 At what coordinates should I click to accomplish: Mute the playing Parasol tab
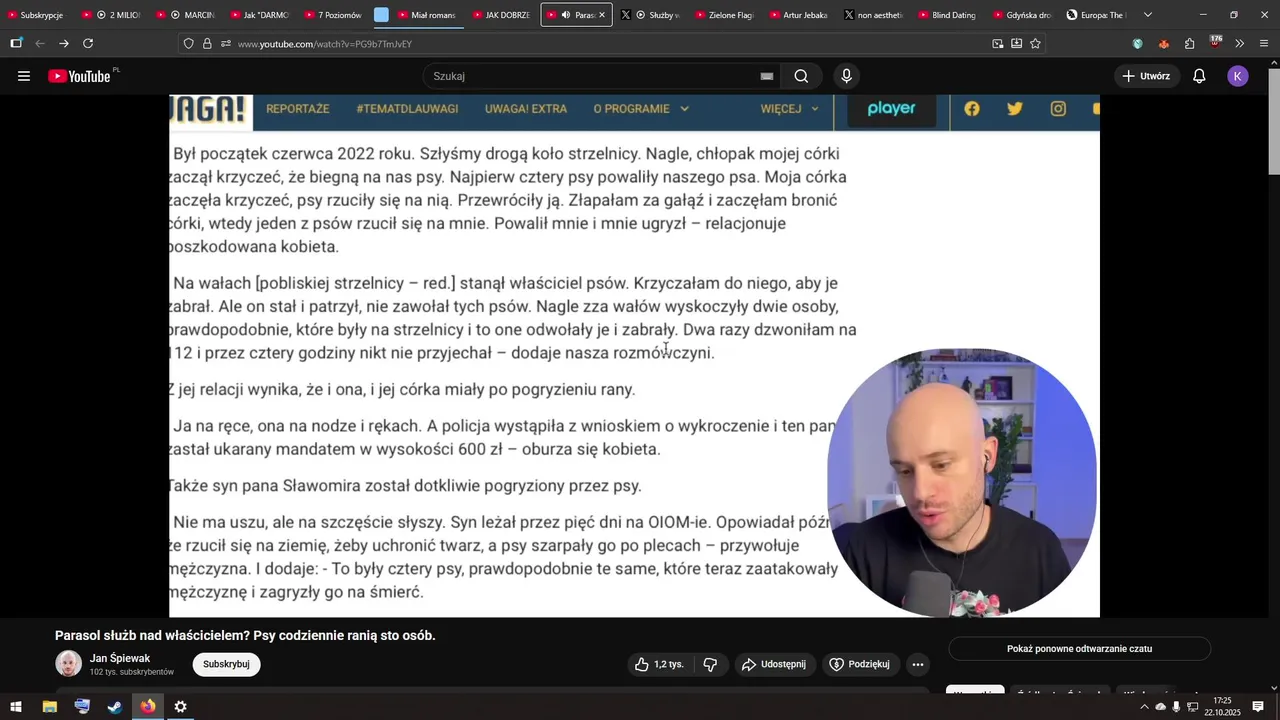pyautogui.click(x=566, y=15)
